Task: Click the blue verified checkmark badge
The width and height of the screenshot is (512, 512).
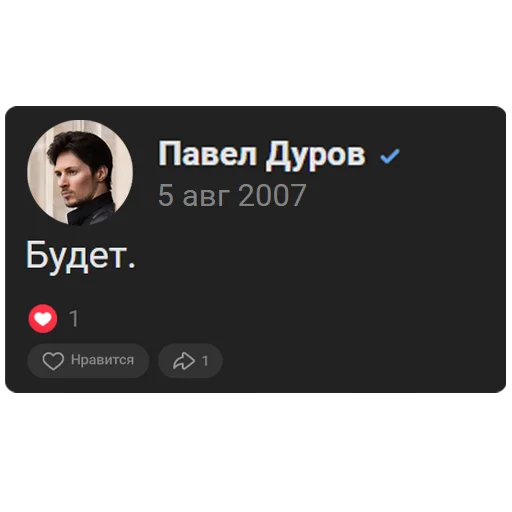Action: point(389,156)
